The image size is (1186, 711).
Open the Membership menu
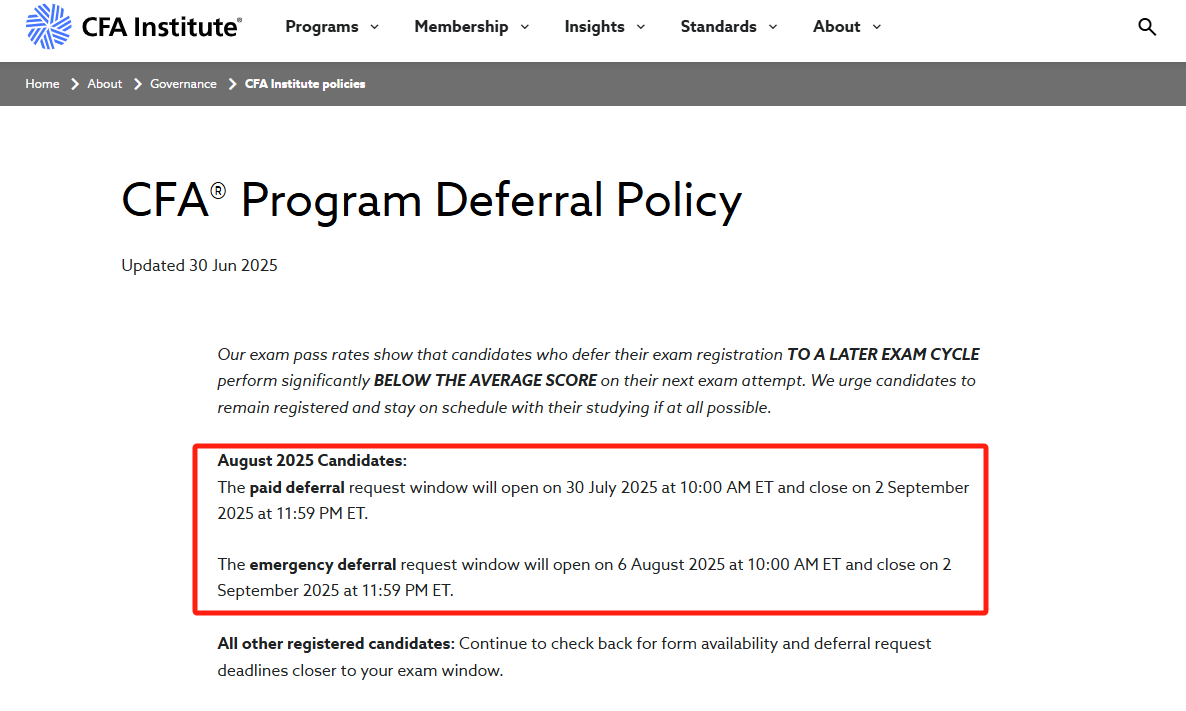[461, 26]
